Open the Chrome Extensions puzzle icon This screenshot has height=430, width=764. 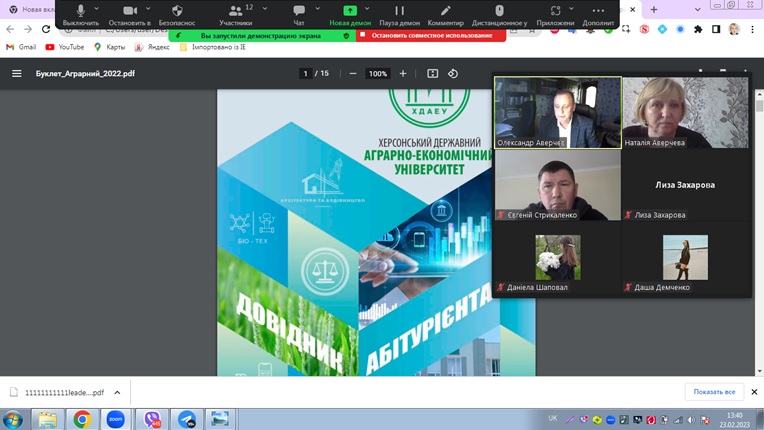[698, 29]
